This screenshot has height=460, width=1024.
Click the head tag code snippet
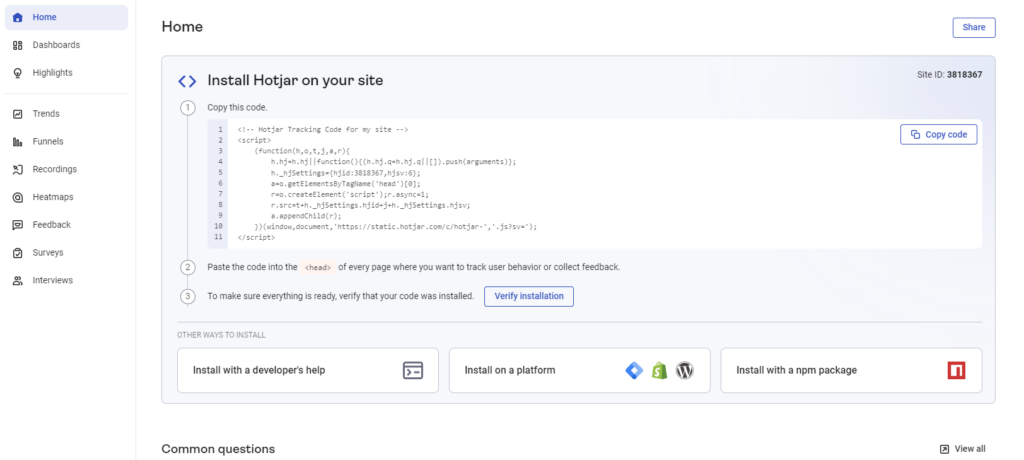coord(318,267)
